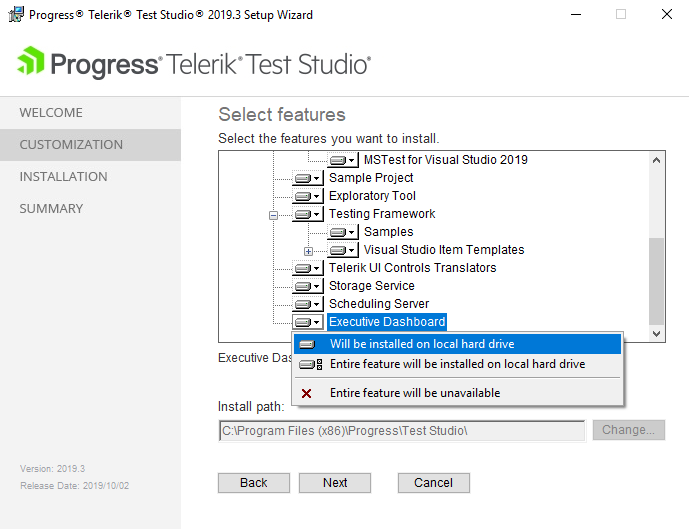Viewport: 689px width, 529px height.
Task: Click the Change... install path button
Action: (x=628, y=430)
